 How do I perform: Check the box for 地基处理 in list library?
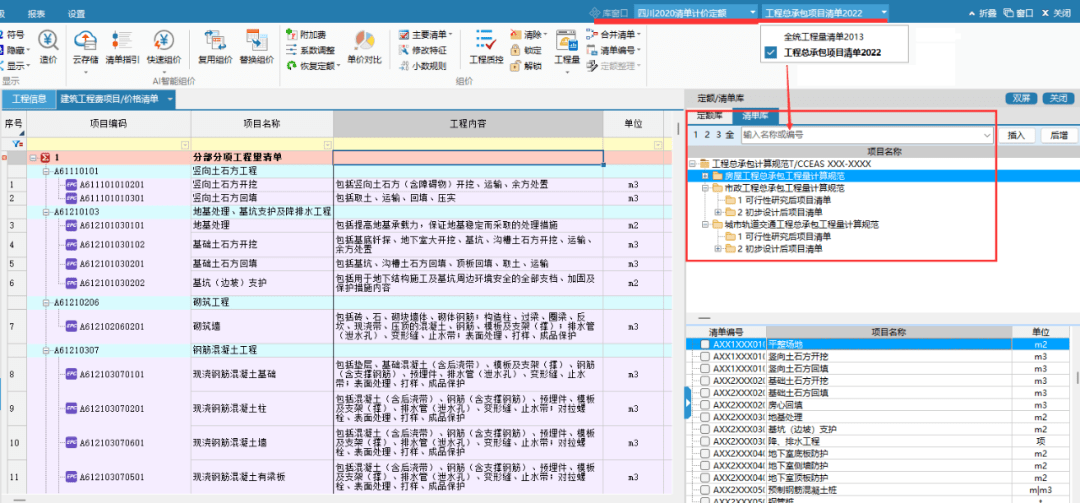click(x=705, y=417)
